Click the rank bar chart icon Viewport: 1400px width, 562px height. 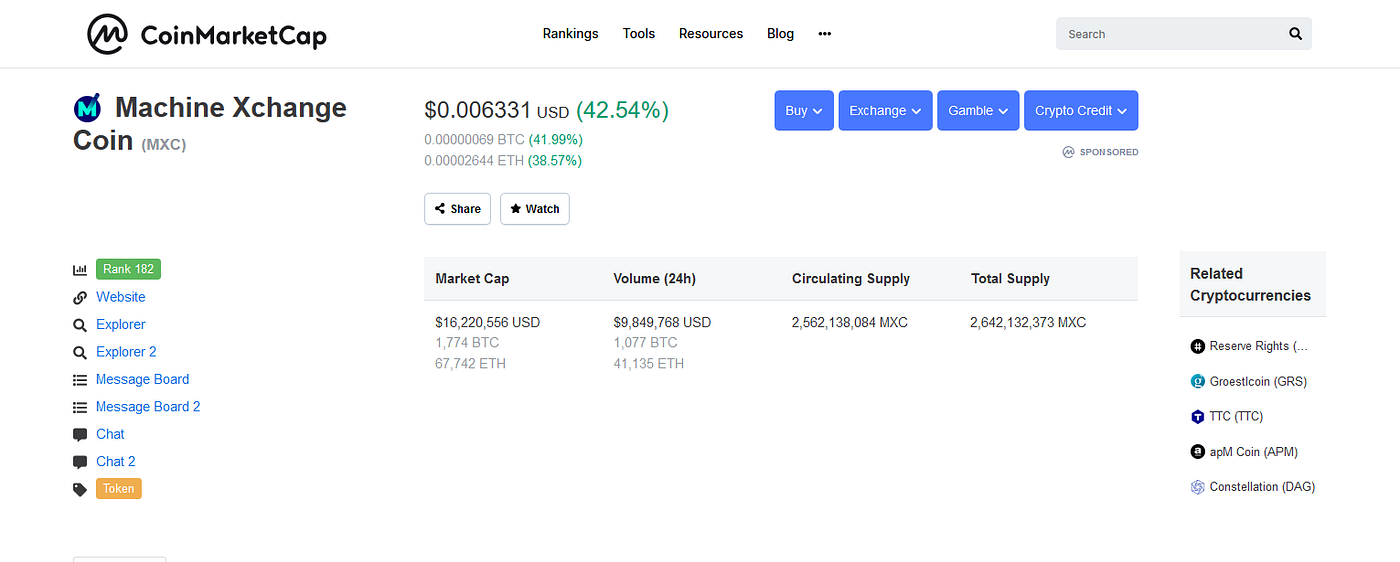(80, 270)
